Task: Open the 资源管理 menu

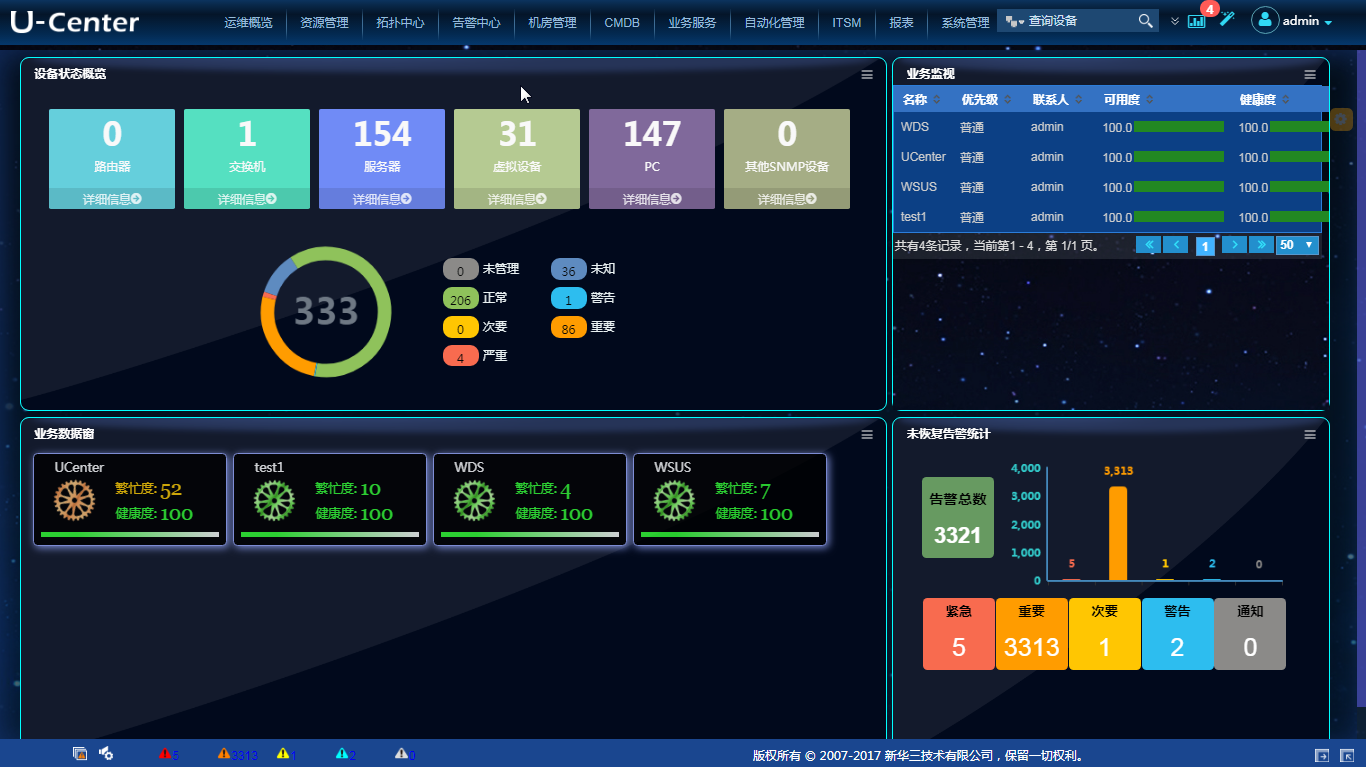Action: (x=324, y=23)
